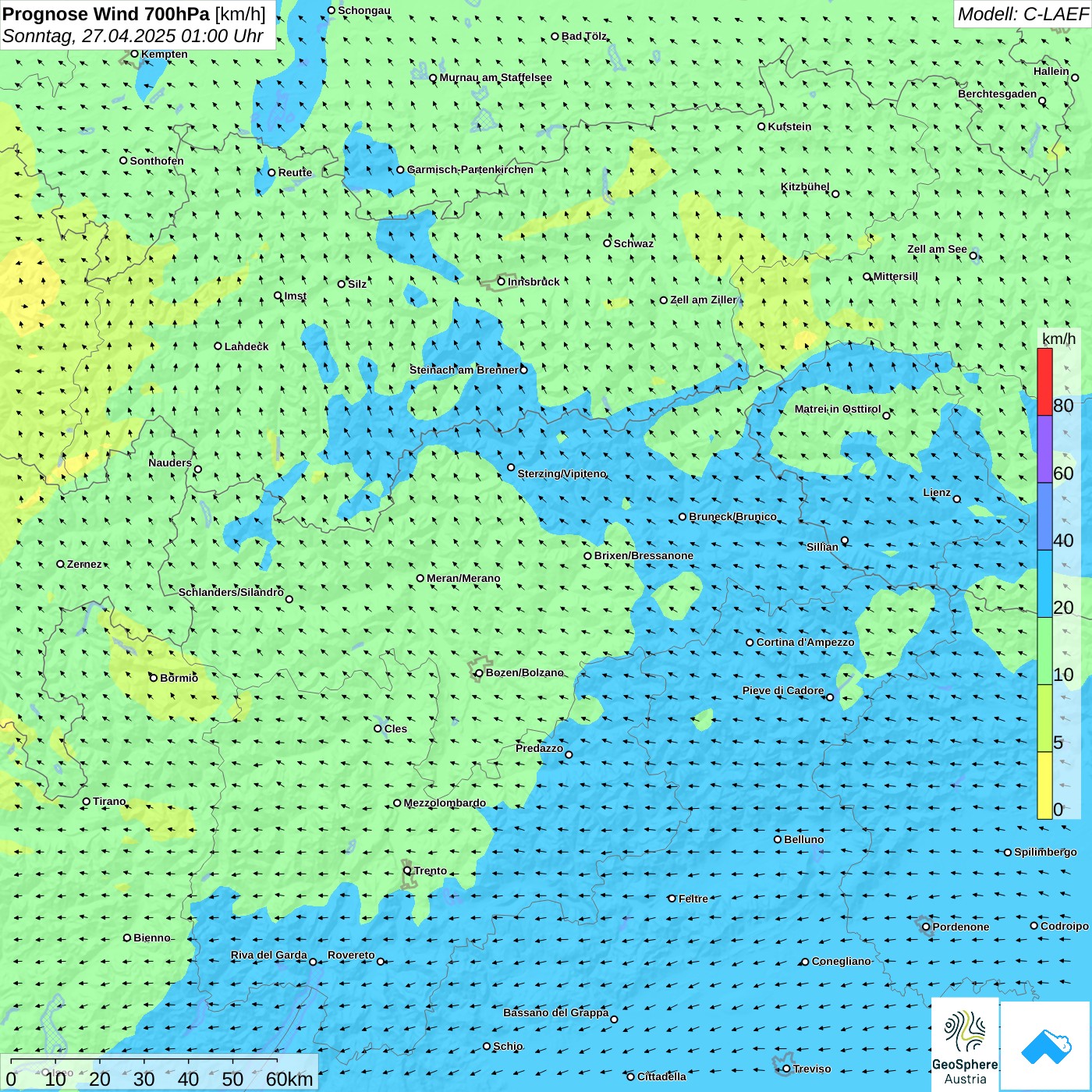Click the Zell am See label
The width and height of the screenshot is (1092, 1092).
(x=937, y=249)
